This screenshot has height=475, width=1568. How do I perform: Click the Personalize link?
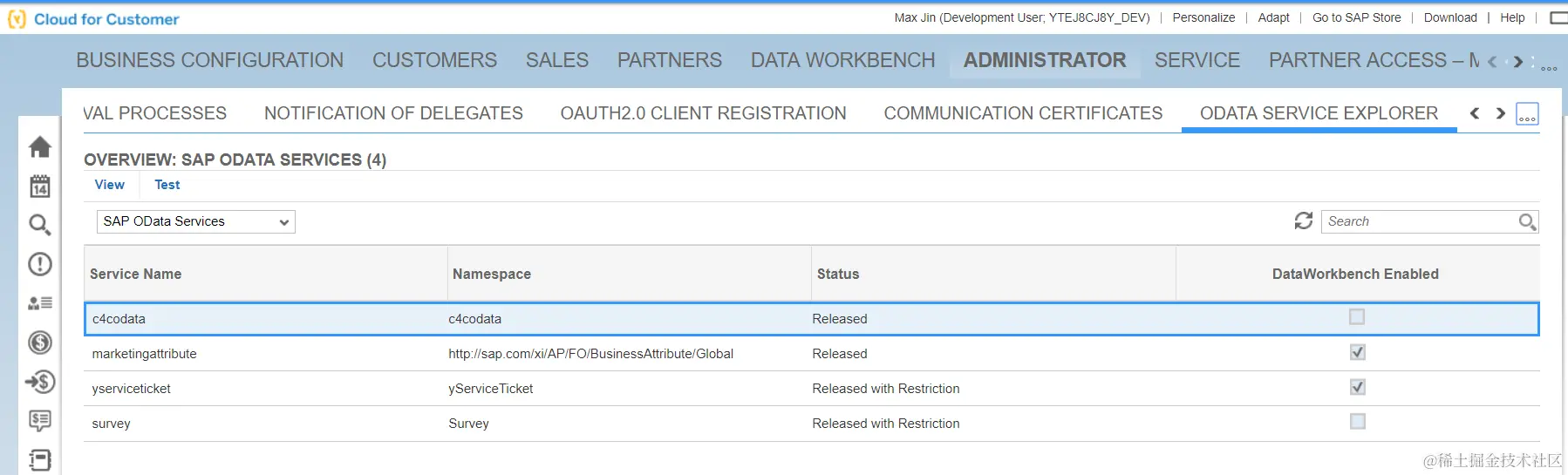tap(1203, 17)
